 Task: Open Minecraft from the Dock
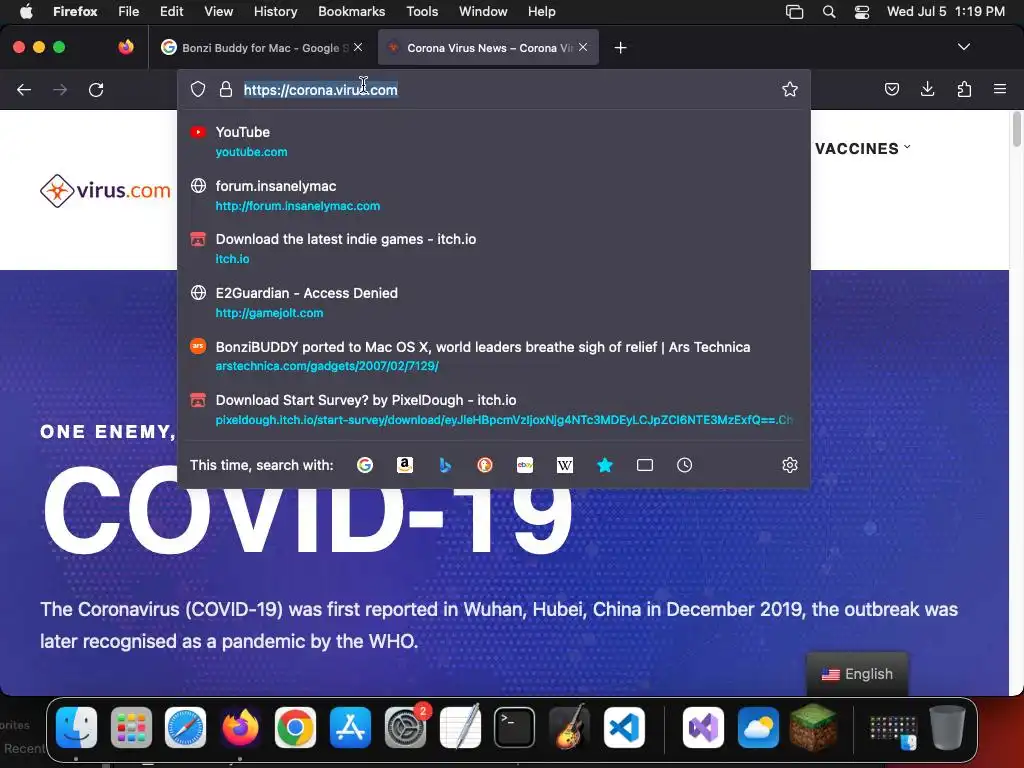tap(813, 728)
